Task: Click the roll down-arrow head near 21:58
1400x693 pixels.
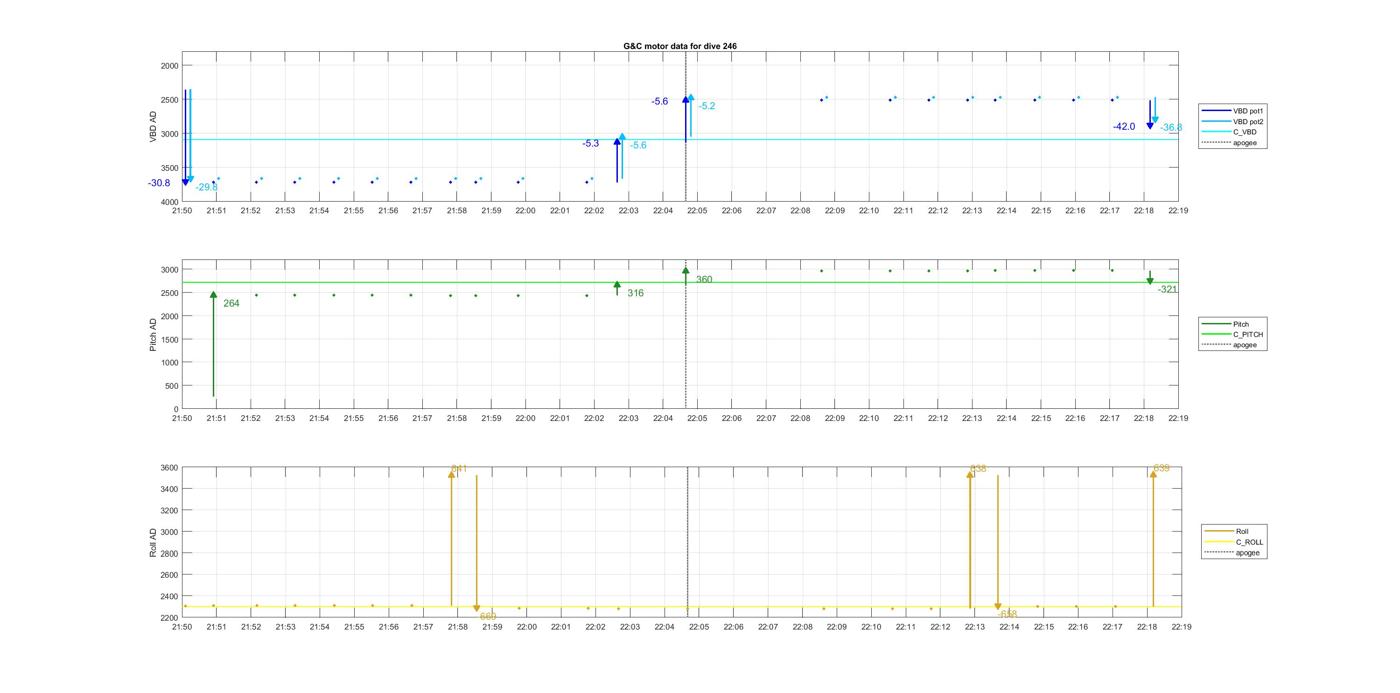Action: click(x=477, y=609)
